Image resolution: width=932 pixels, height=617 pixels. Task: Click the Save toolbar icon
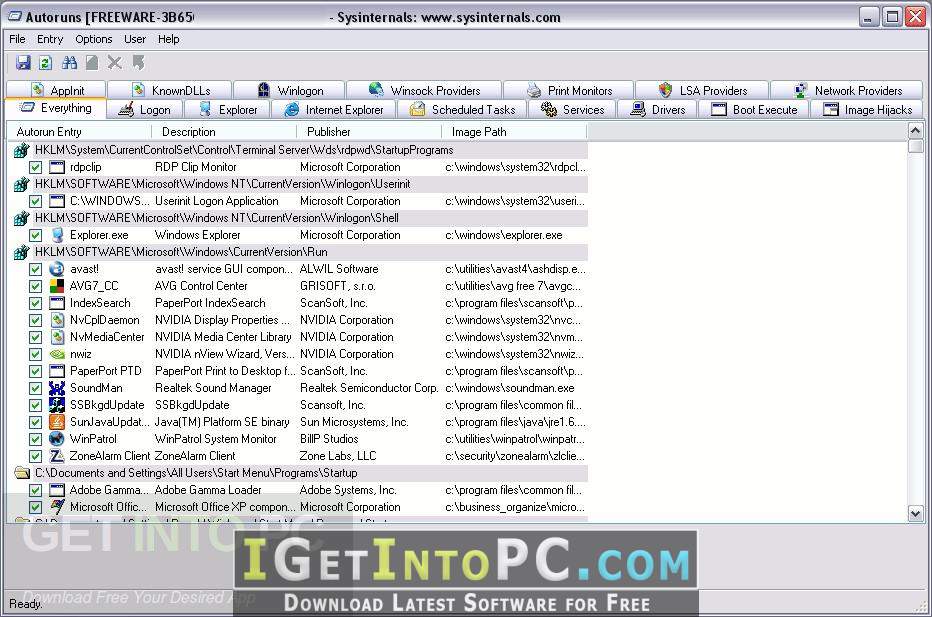pos(23,62)
